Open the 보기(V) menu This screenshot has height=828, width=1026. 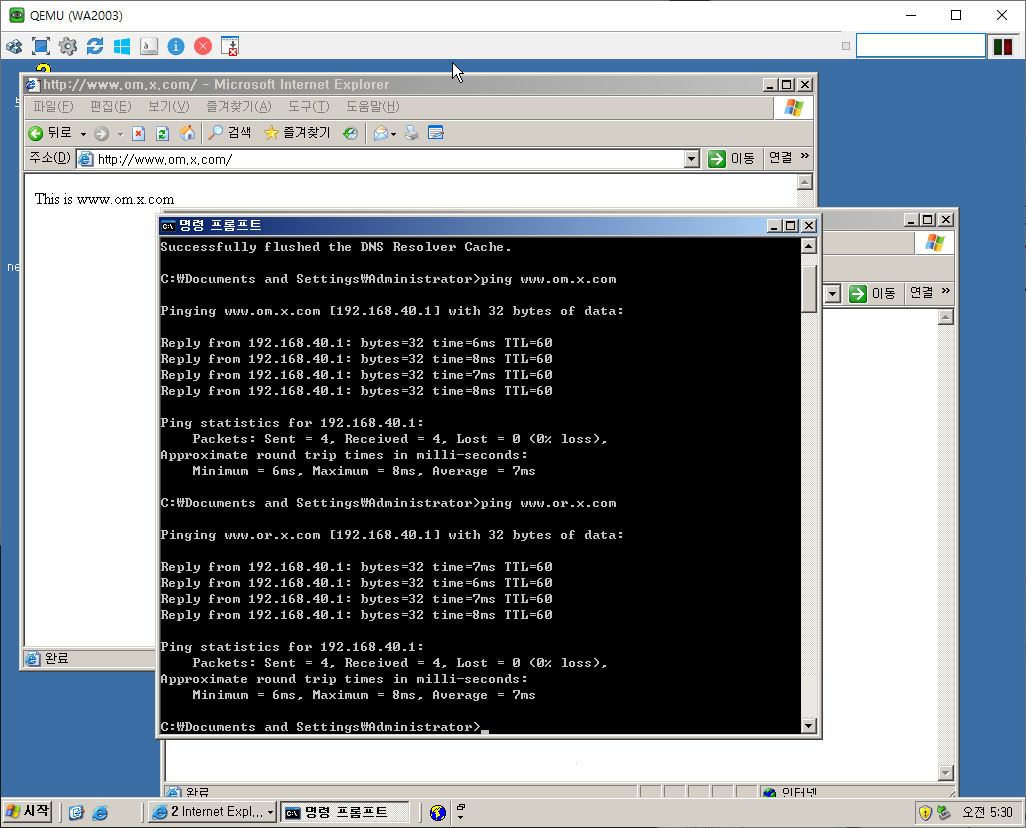[x=168, y=107]
